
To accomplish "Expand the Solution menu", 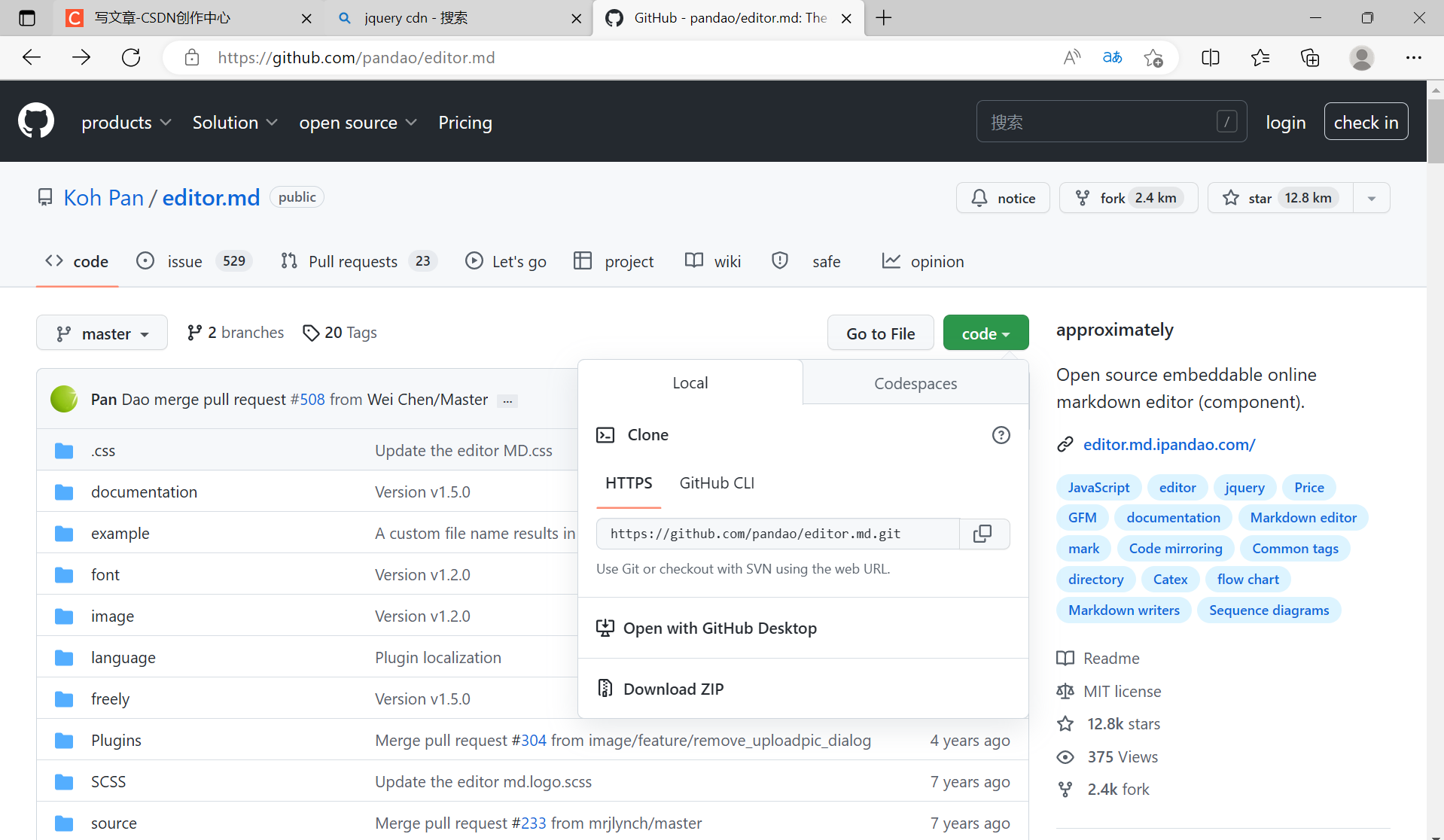I will [x=235, y=122].
